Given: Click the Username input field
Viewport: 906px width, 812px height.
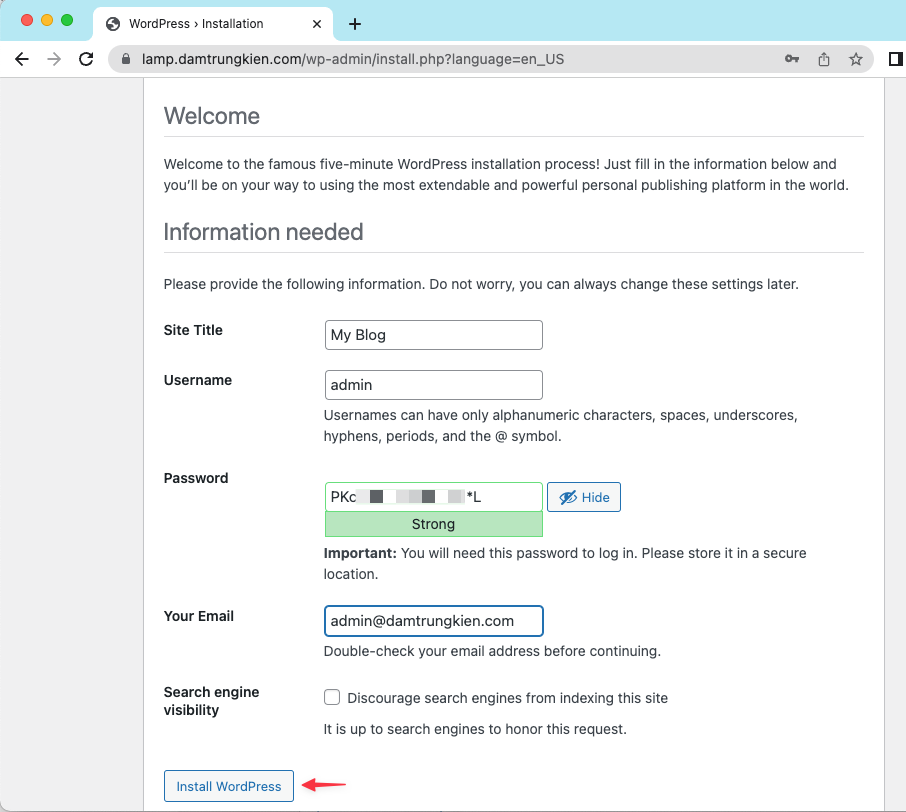Looking at the screenshot, I should pyautogui.click(x=433, y=385).
